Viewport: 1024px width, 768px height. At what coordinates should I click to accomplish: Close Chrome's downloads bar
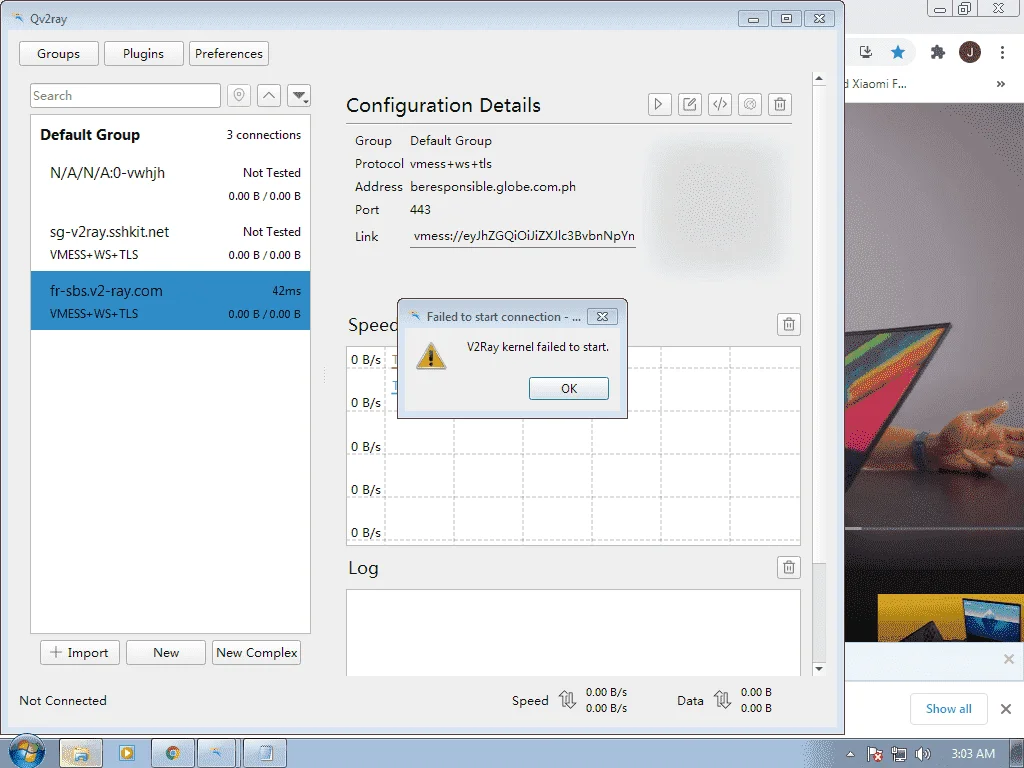1006,709
